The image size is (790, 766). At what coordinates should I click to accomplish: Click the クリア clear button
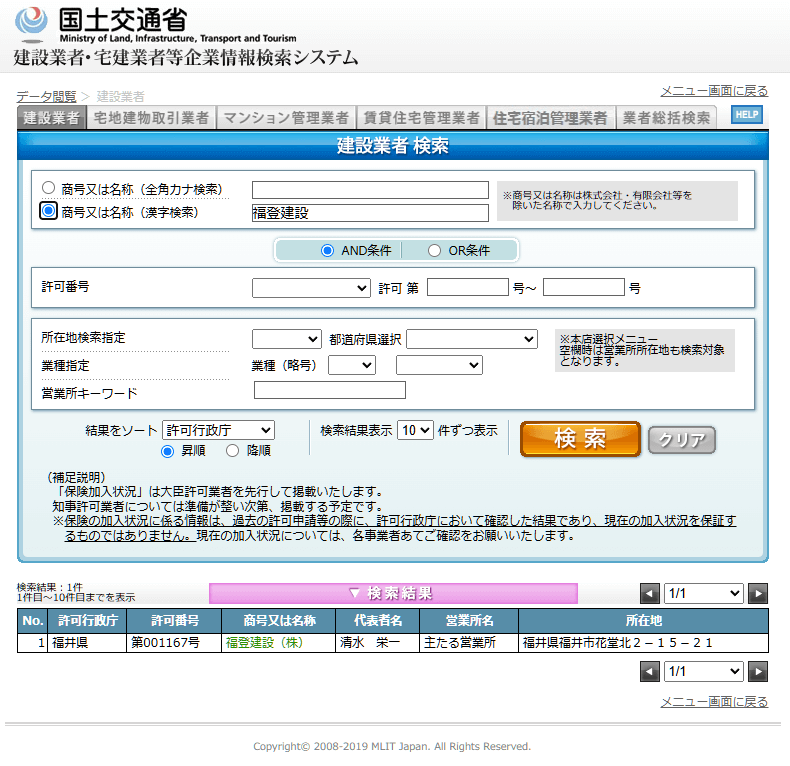pyautogui.click(x=682, y=440)
